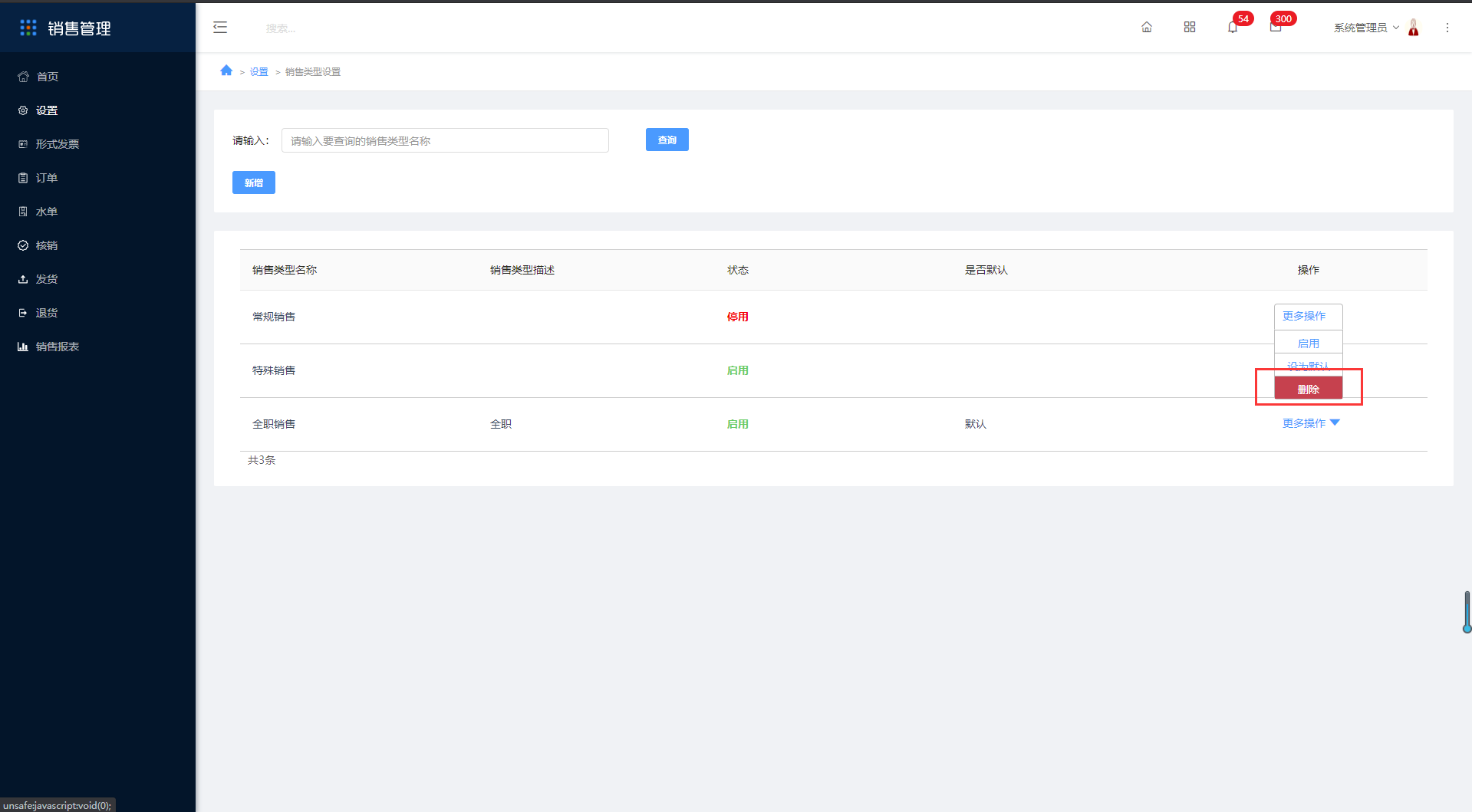Image resolution: width=1472 pixels, height=812 pixels.
Task: Click the 设置 gear icon in sidebar
Action: pyautogui.click(x=23, y=110)
